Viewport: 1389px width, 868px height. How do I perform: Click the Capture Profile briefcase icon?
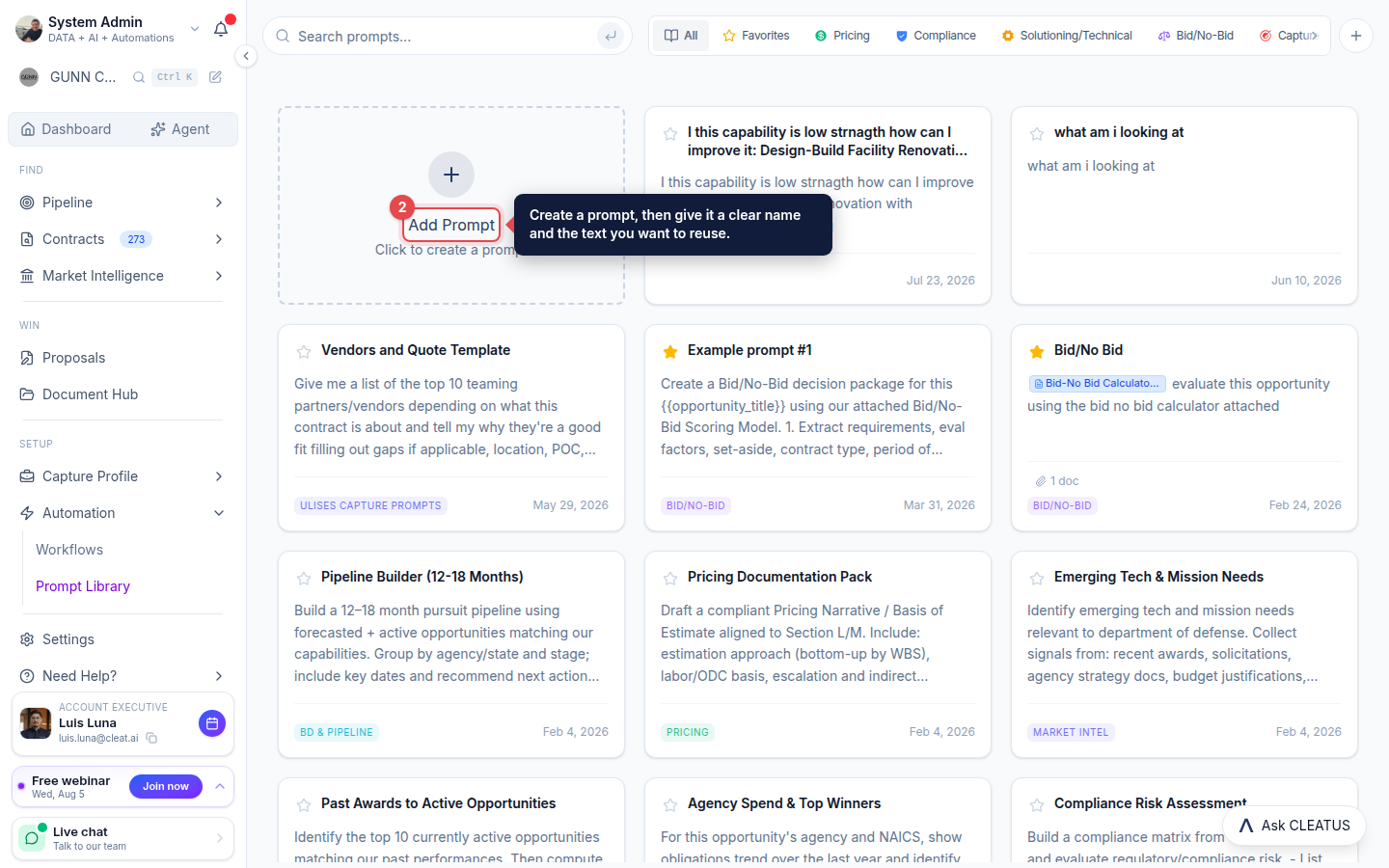(27, 476)
